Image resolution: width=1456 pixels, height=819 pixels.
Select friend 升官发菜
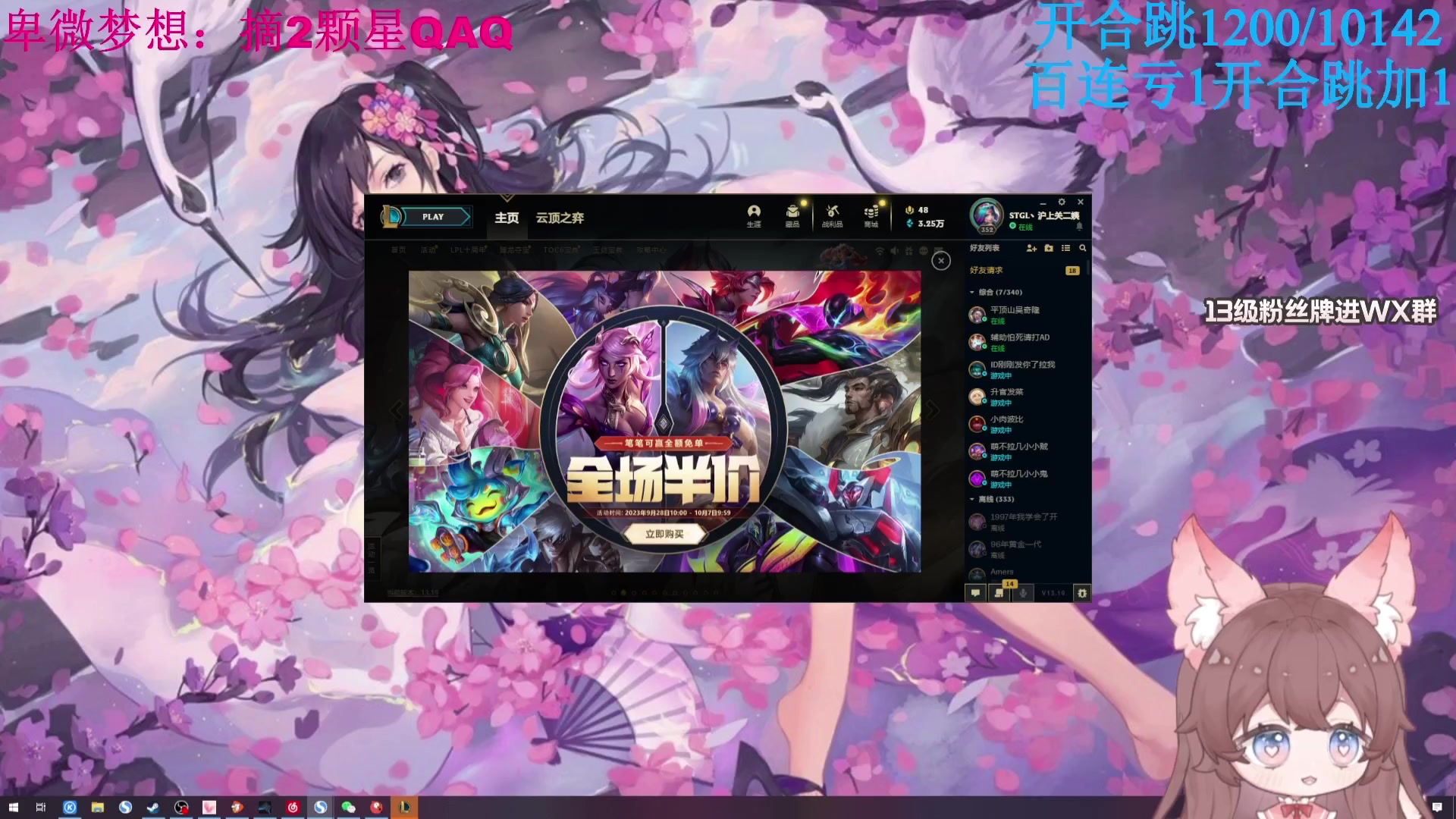click(1027, 397)
